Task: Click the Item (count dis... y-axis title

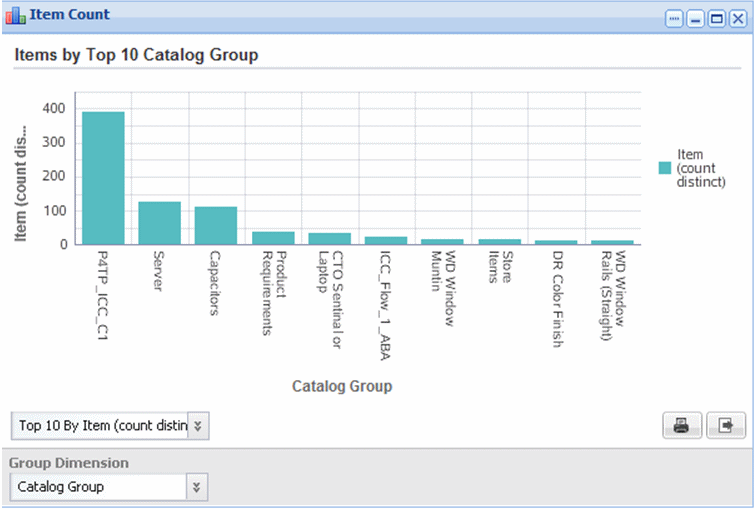Action: [20, 184]
